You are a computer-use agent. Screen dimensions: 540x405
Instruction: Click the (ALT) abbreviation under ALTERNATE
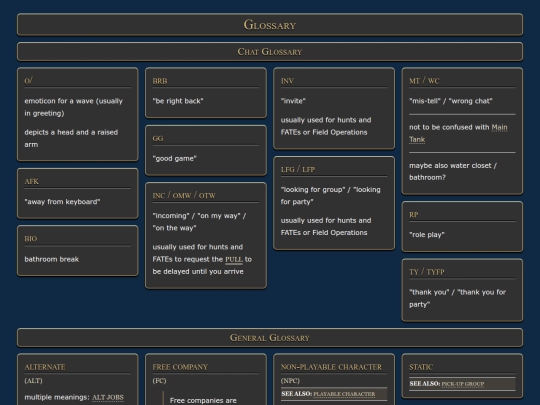(x=33, y=381)
